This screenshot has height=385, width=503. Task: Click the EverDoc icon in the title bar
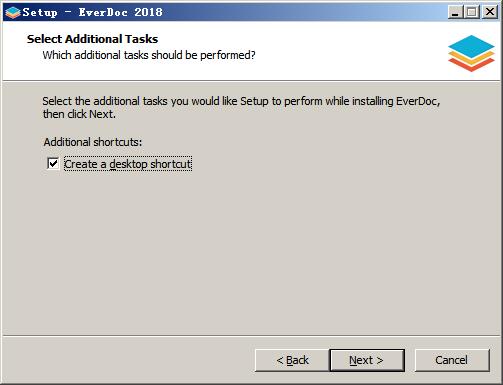point(13,12)
